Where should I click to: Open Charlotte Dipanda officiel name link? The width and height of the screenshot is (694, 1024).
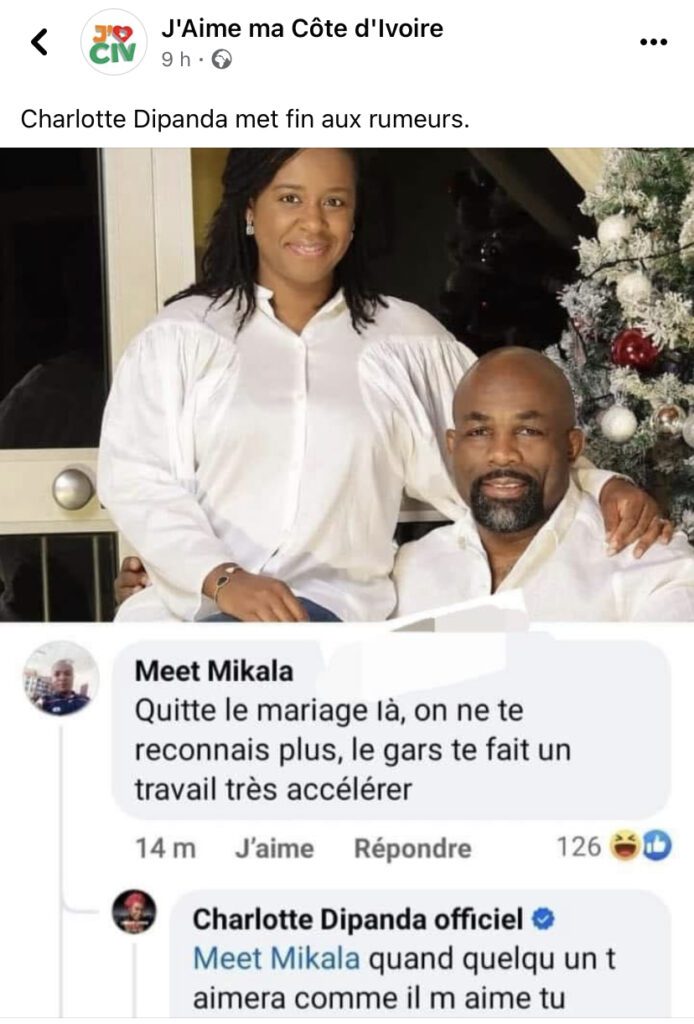tap(358, 919)
